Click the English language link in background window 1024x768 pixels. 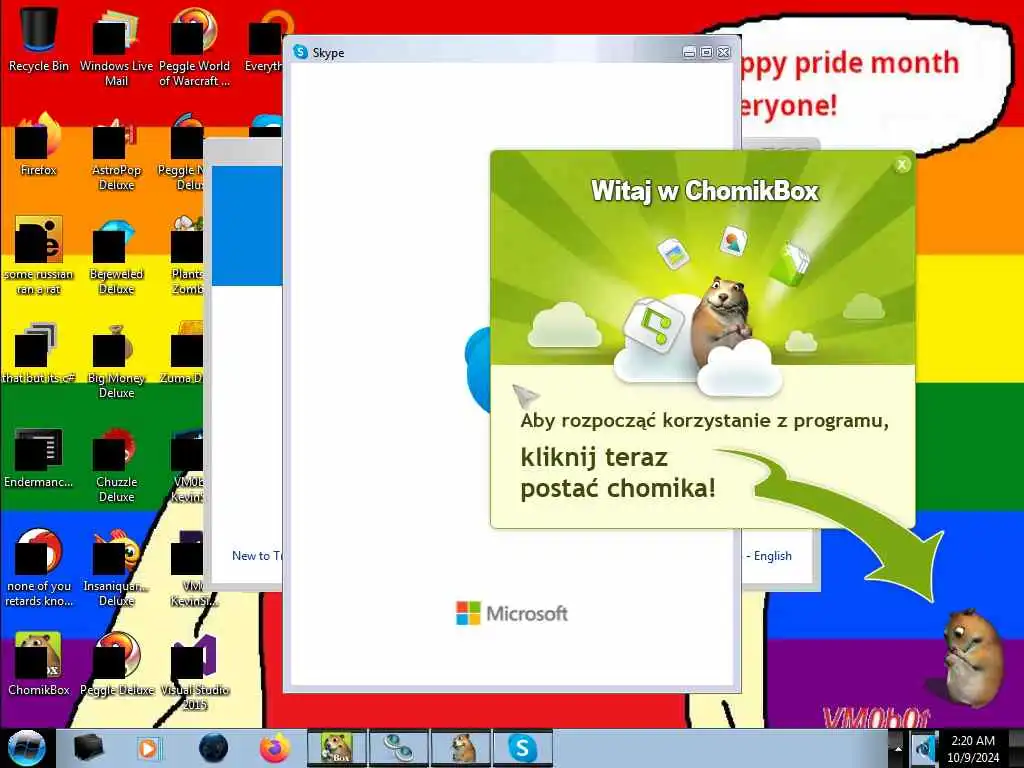[x=773, y=556]
